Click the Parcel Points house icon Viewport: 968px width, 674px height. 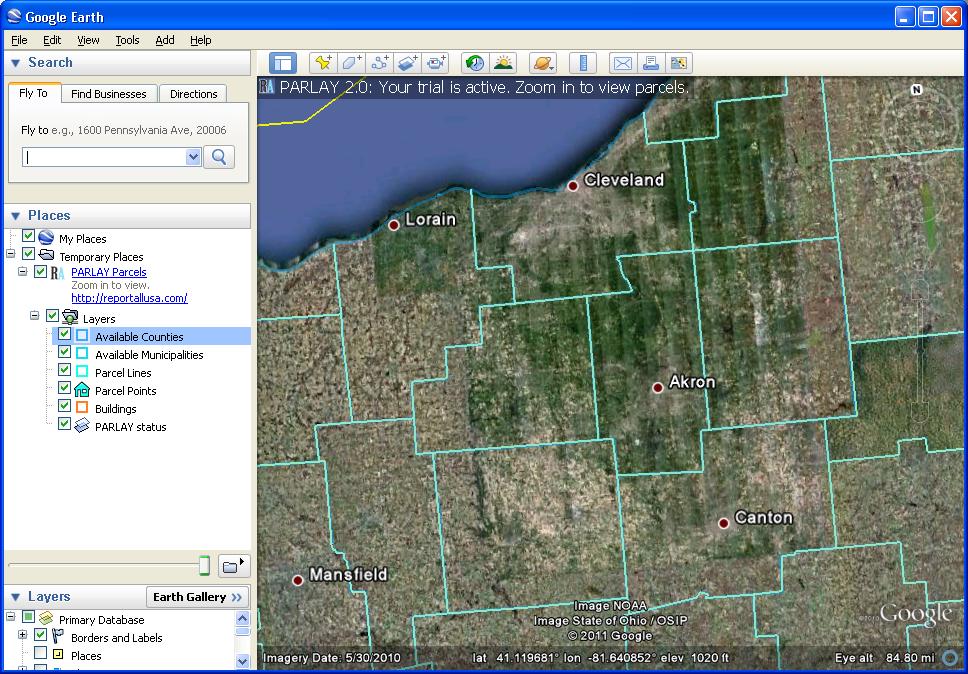point(81,389)
